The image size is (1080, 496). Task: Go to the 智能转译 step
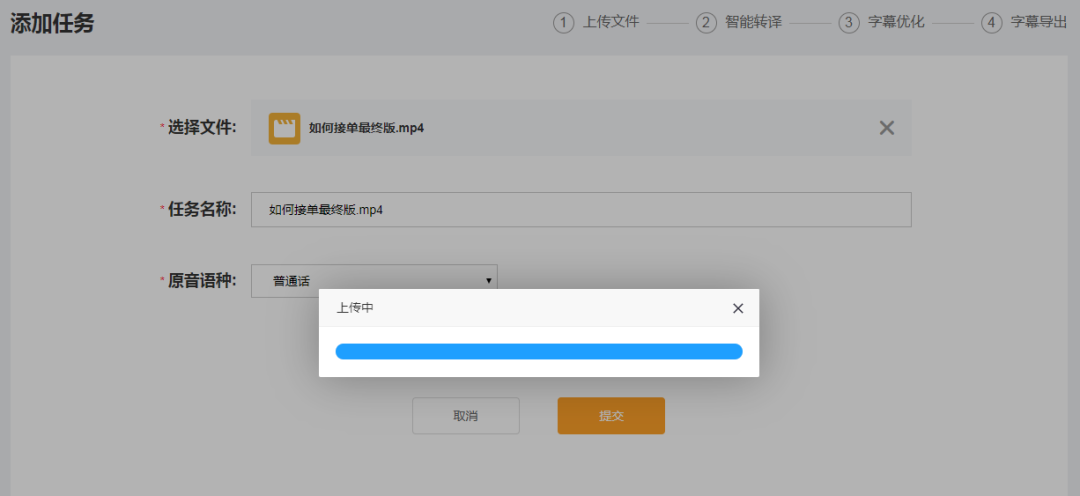pyautogui.click(x=753, y=23)
